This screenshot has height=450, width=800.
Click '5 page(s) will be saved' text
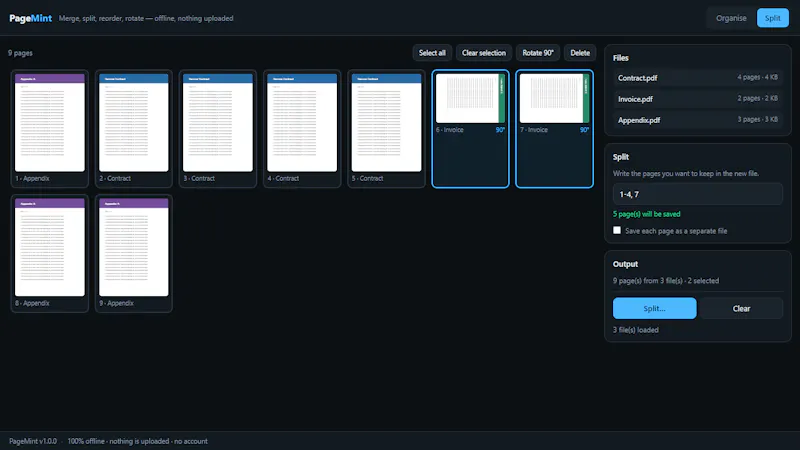click(x=646, y=214)
